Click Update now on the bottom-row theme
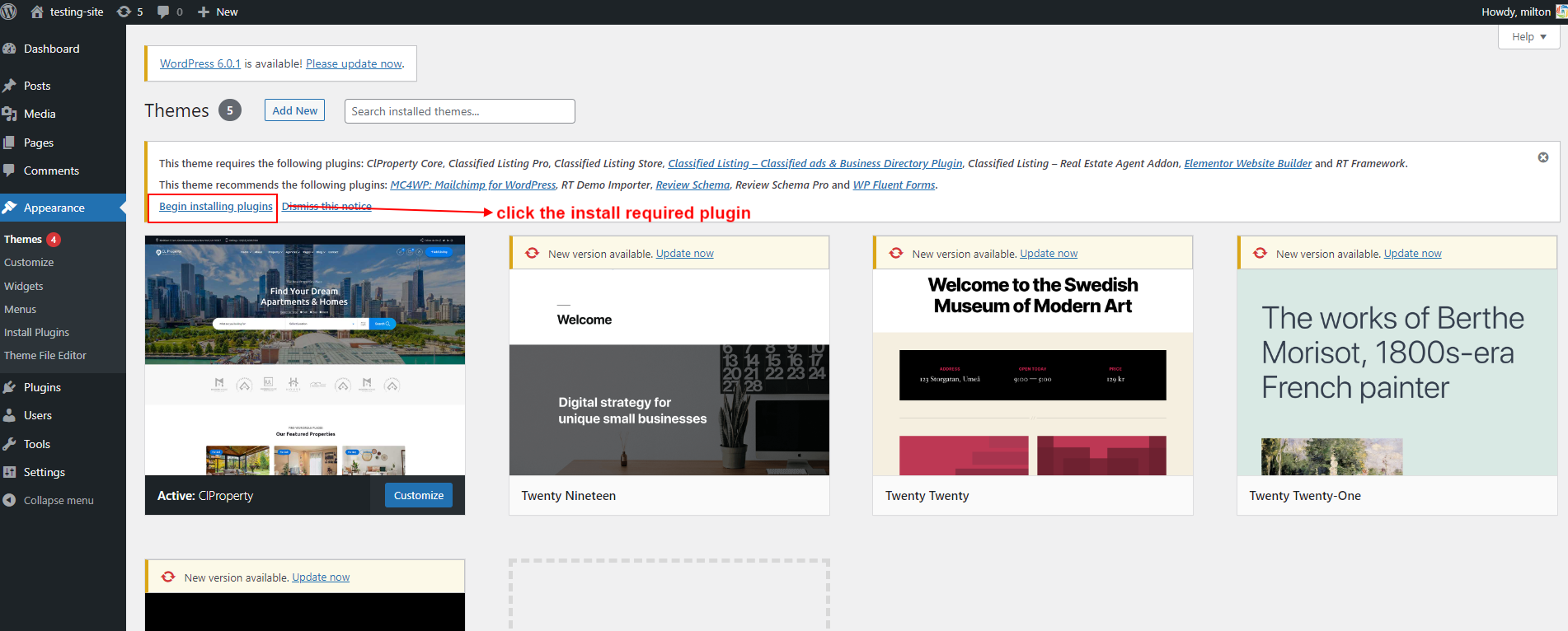Viewport: 1568px width, 631px height. point(321,577)
